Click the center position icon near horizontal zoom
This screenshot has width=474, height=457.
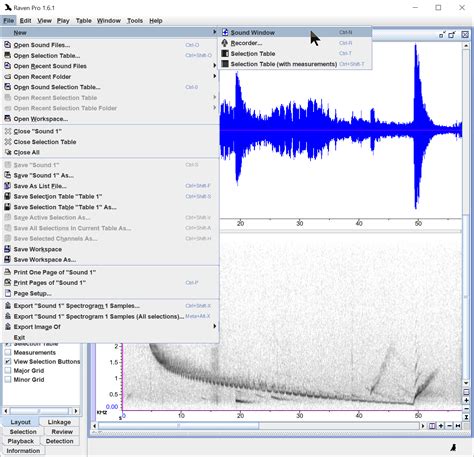432,426
